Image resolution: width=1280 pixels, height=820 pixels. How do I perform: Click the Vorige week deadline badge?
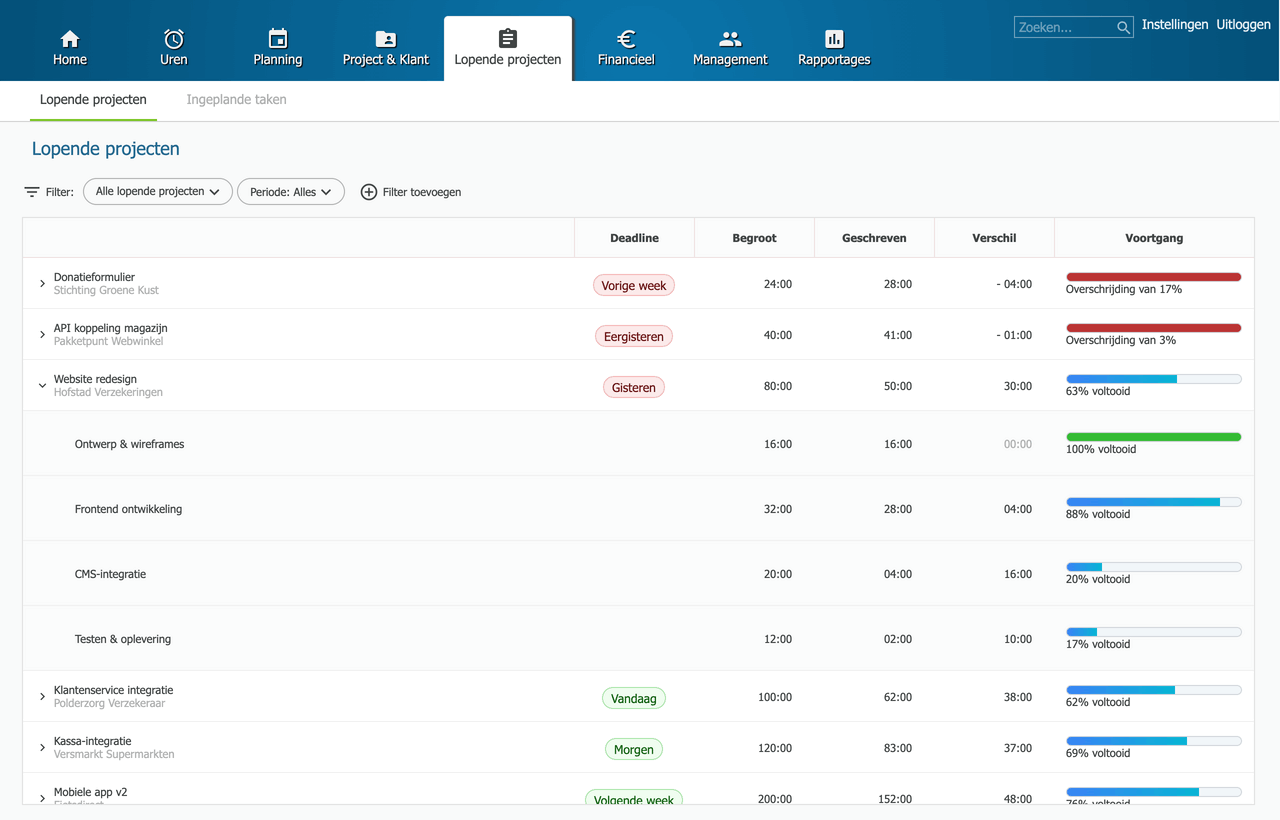tap(634, 286)
